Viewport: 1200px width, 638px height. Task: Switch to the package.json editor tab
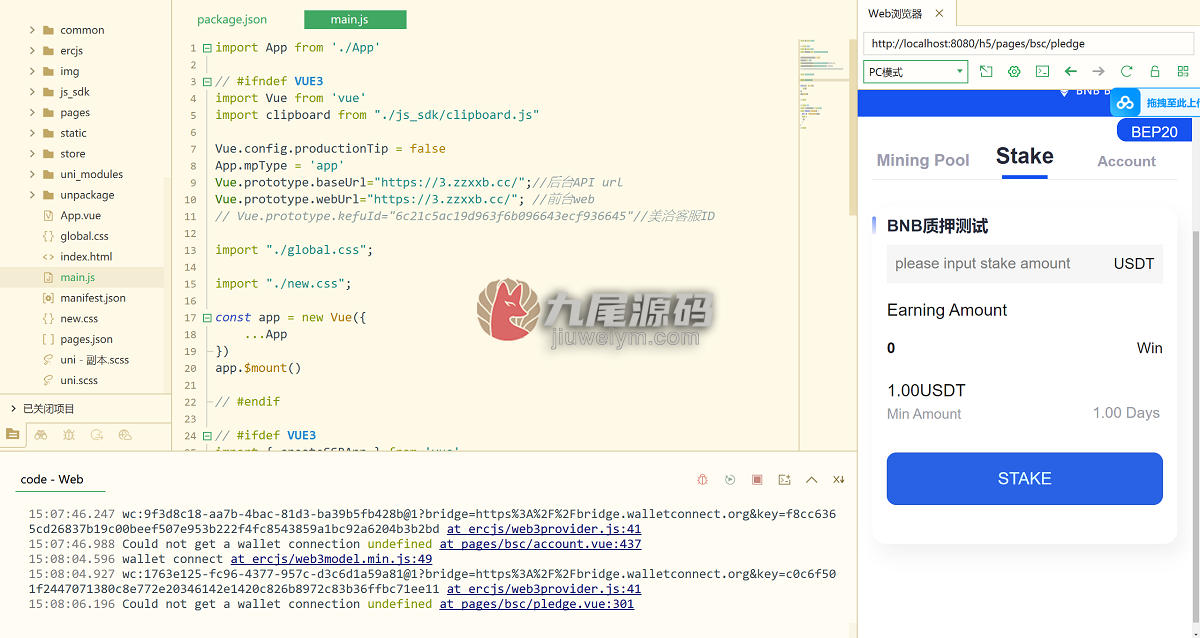pyautogui.click(x=232, y=19)
